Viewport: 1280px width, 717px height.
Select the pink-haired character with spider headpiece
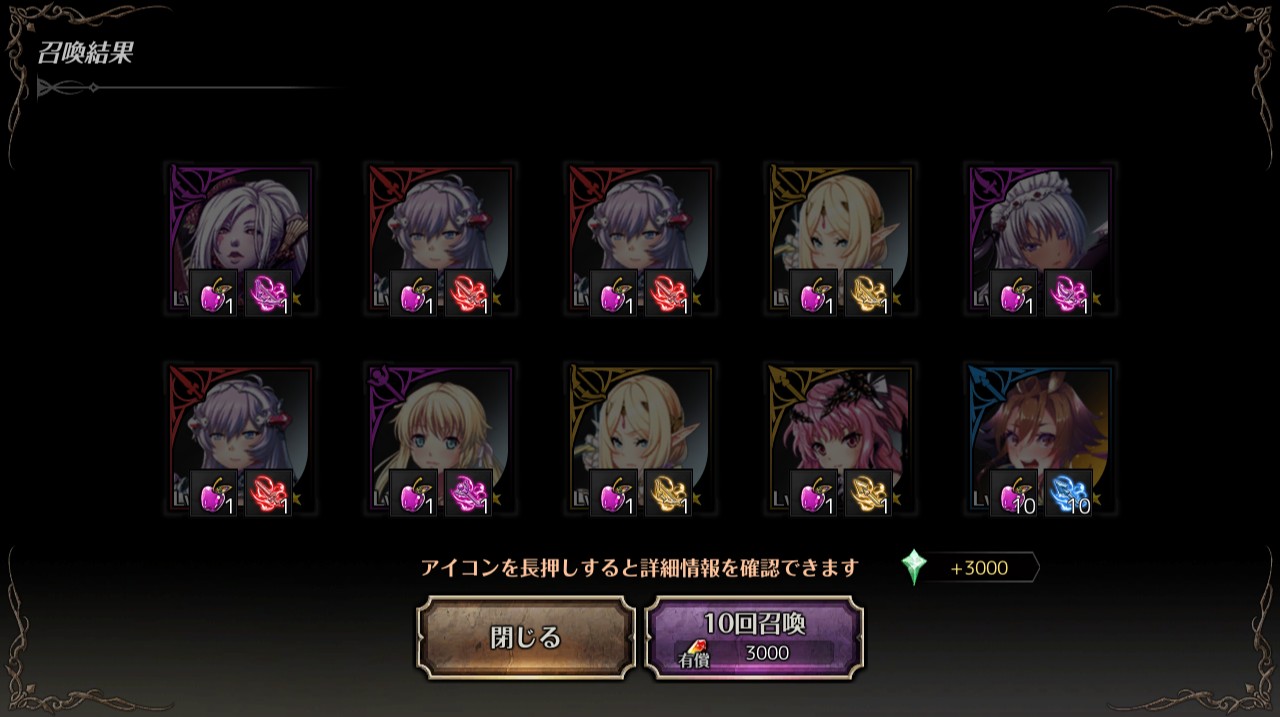841,439
